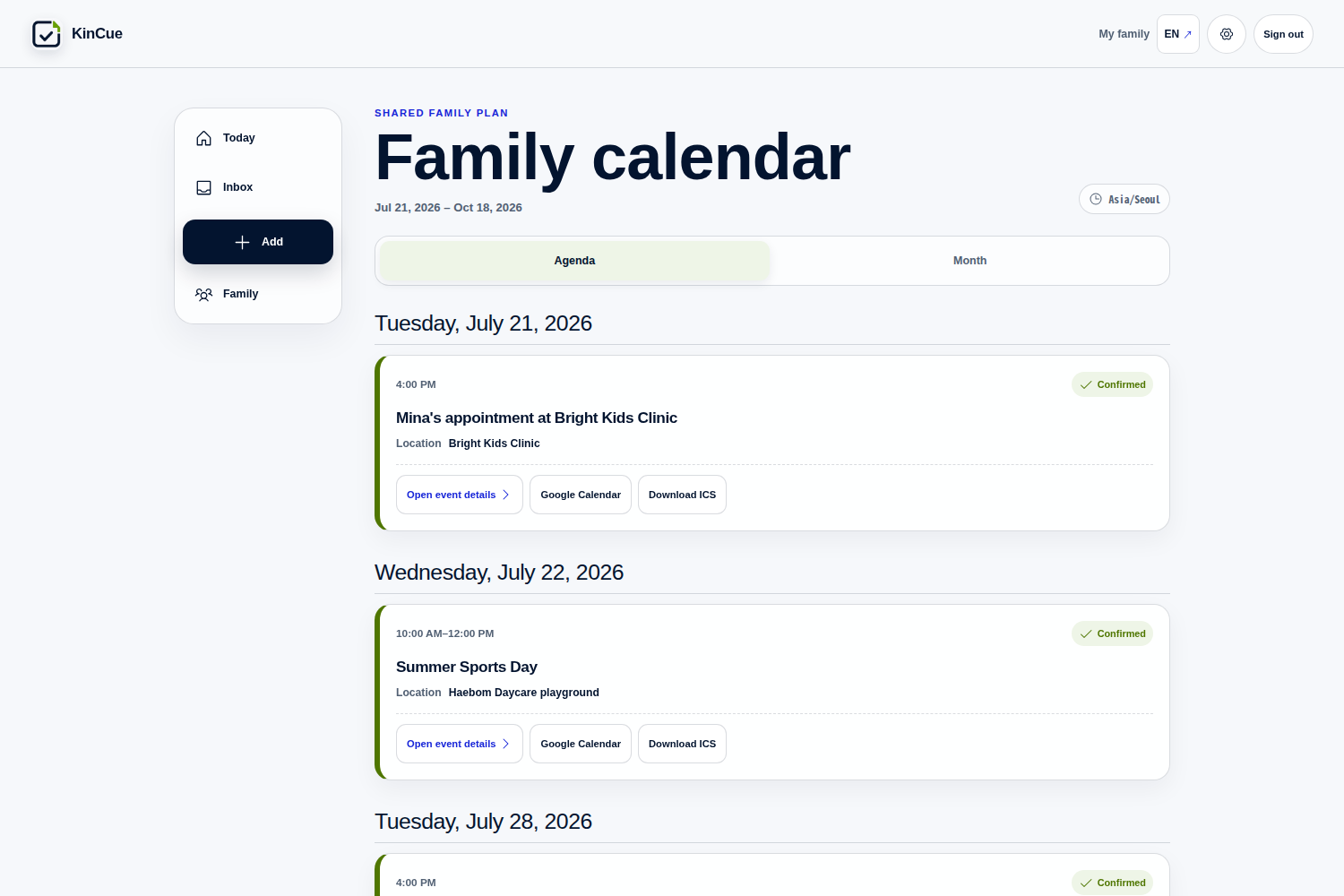
Task: Click the Today home icon in sidebar
Action: coord(204,138)
